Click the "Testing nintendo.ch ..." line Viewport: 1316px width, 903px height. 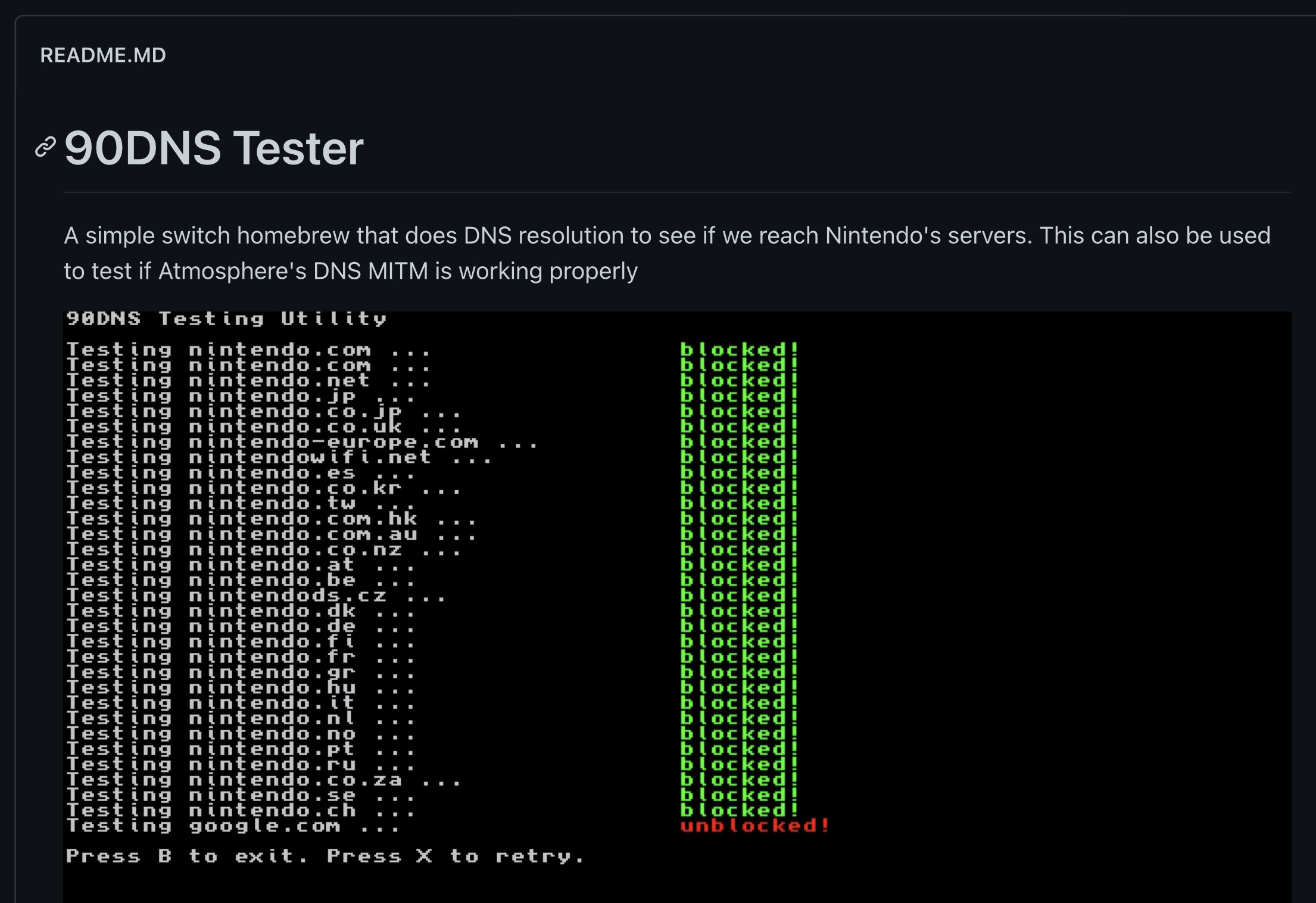click(x=240, y=812)
